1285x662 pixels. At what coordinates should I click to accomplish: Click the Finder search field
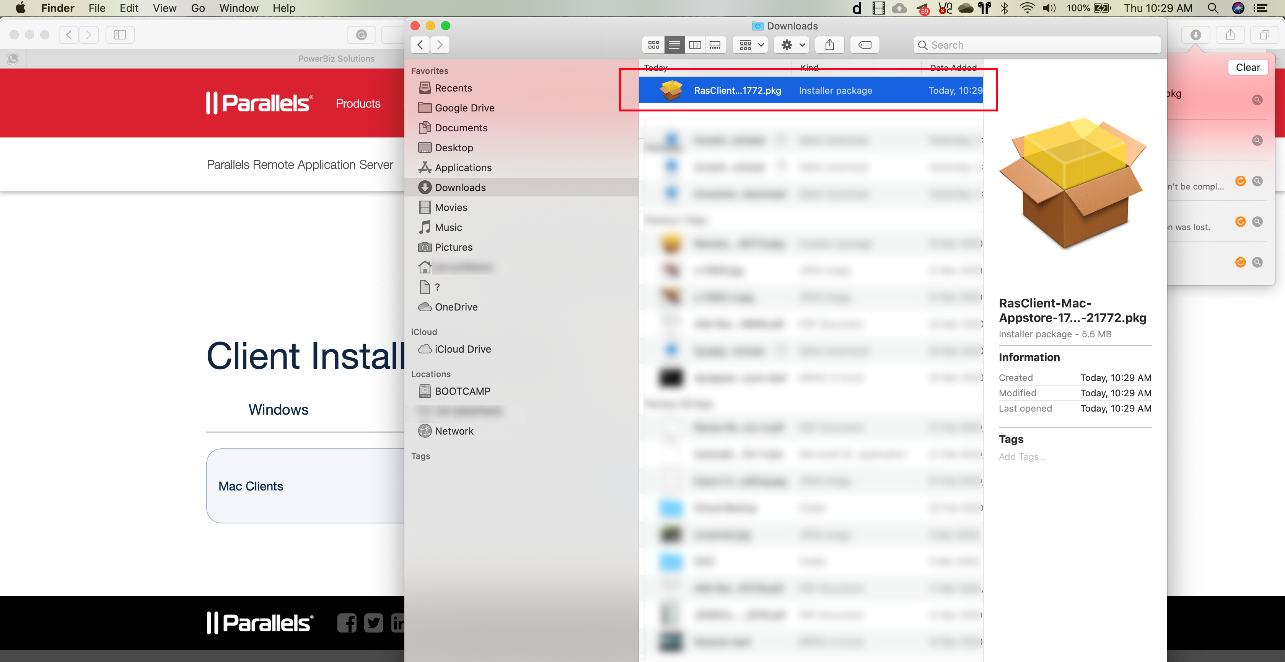(x=1037, y=45)
